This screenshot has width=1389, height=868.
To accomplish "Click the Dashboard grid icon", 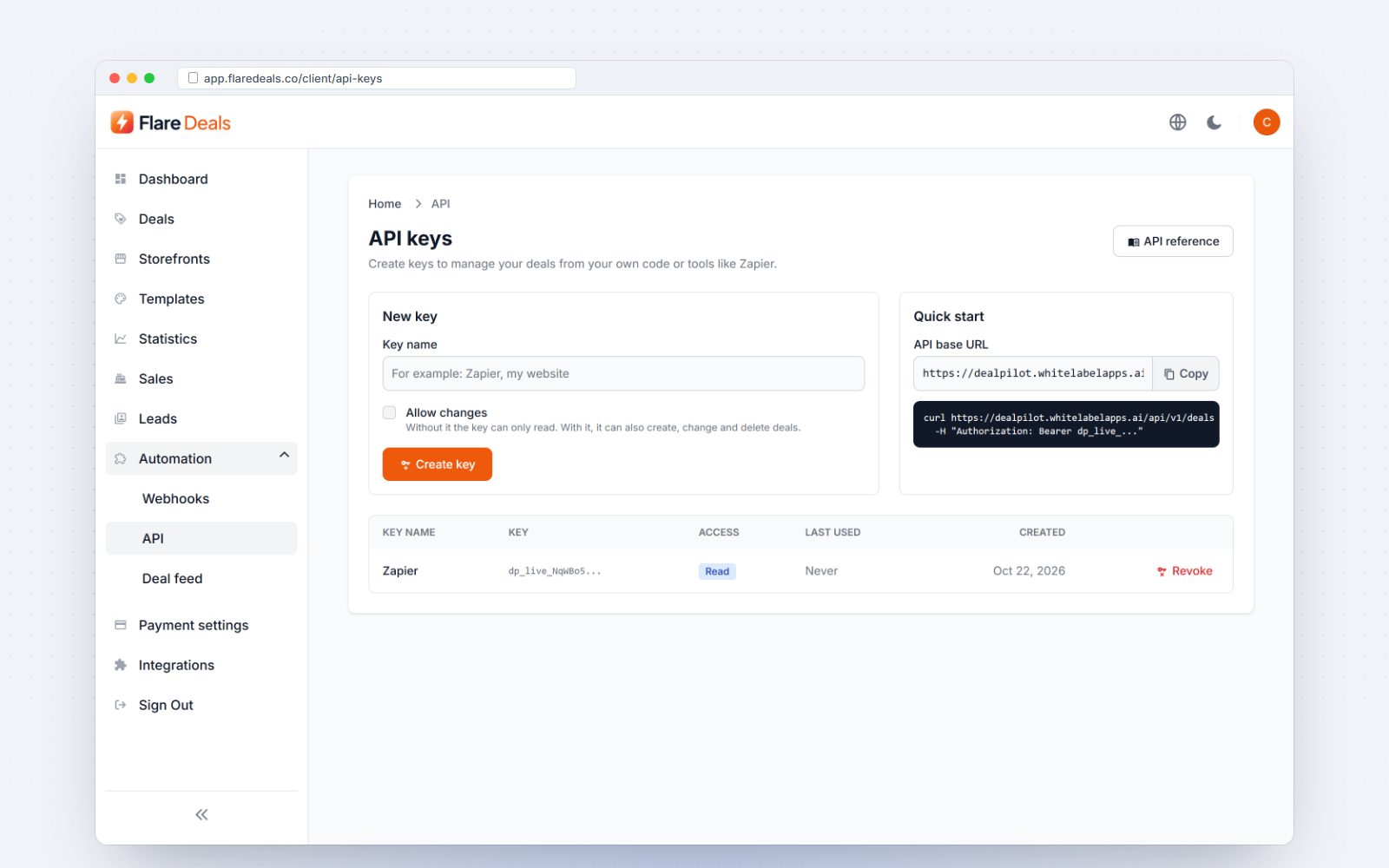I will (121, 179).
